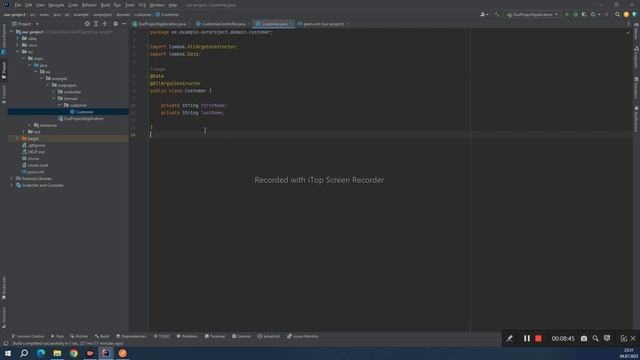Image resolution: width=640 pixels, height=360 pixels.
Task: Click Expand All icon in Project panel
Action: click(x=96, y=24)
